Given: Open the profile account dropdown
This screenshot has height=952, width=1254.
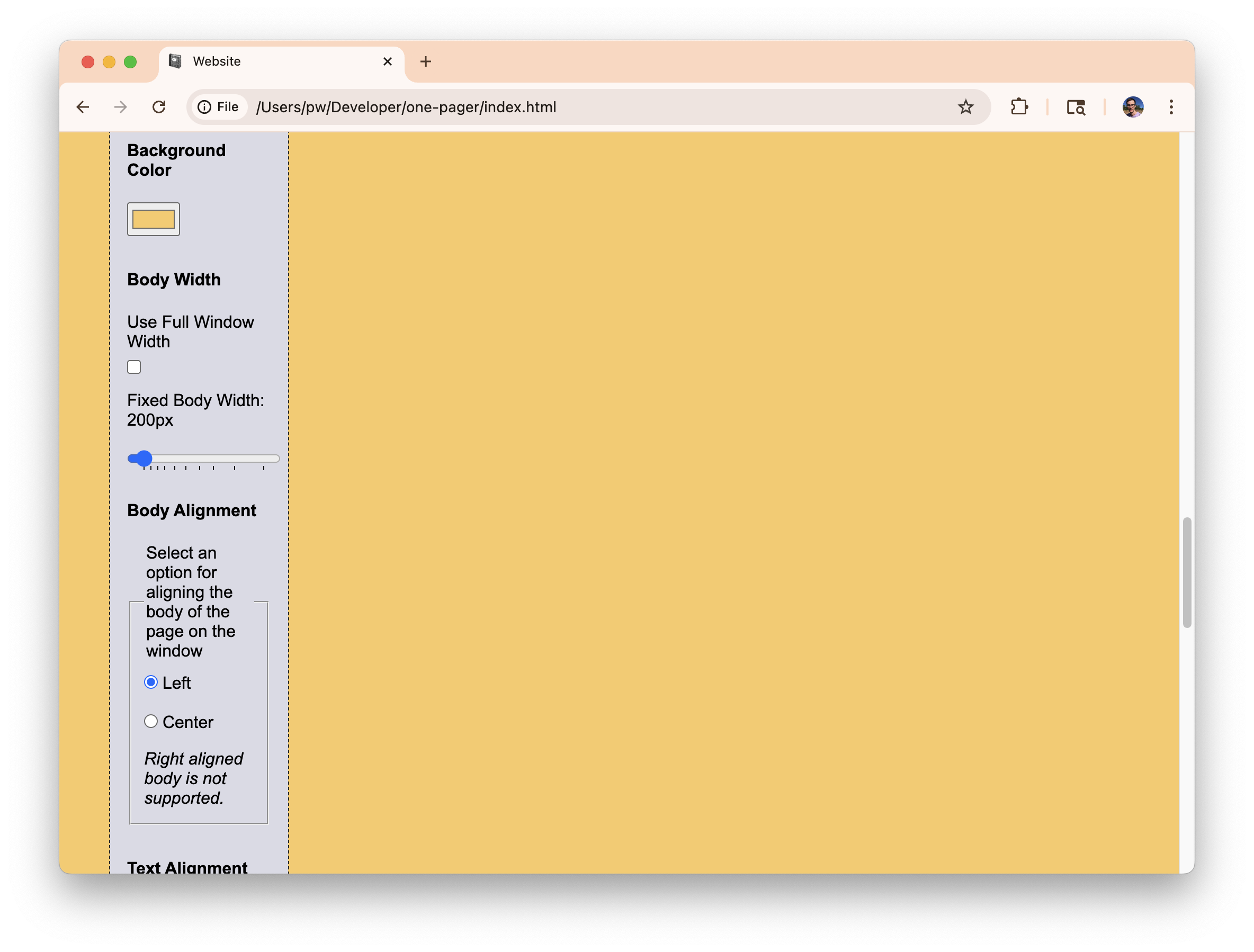Looking at the screenshot, I should coord(1132,107).
